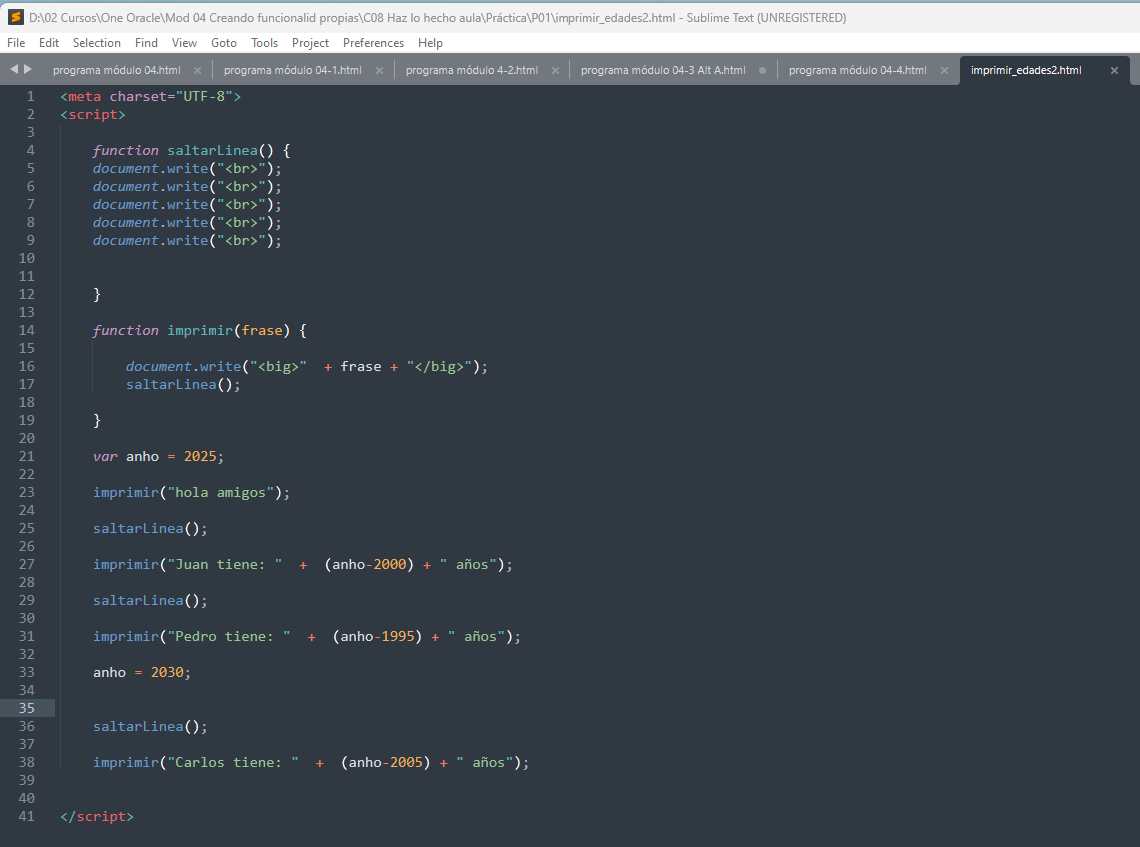The height and width of the screenshot is (847, 1140).
Task: Click the closing brace on line 12
Action: [x=97, y=294]
